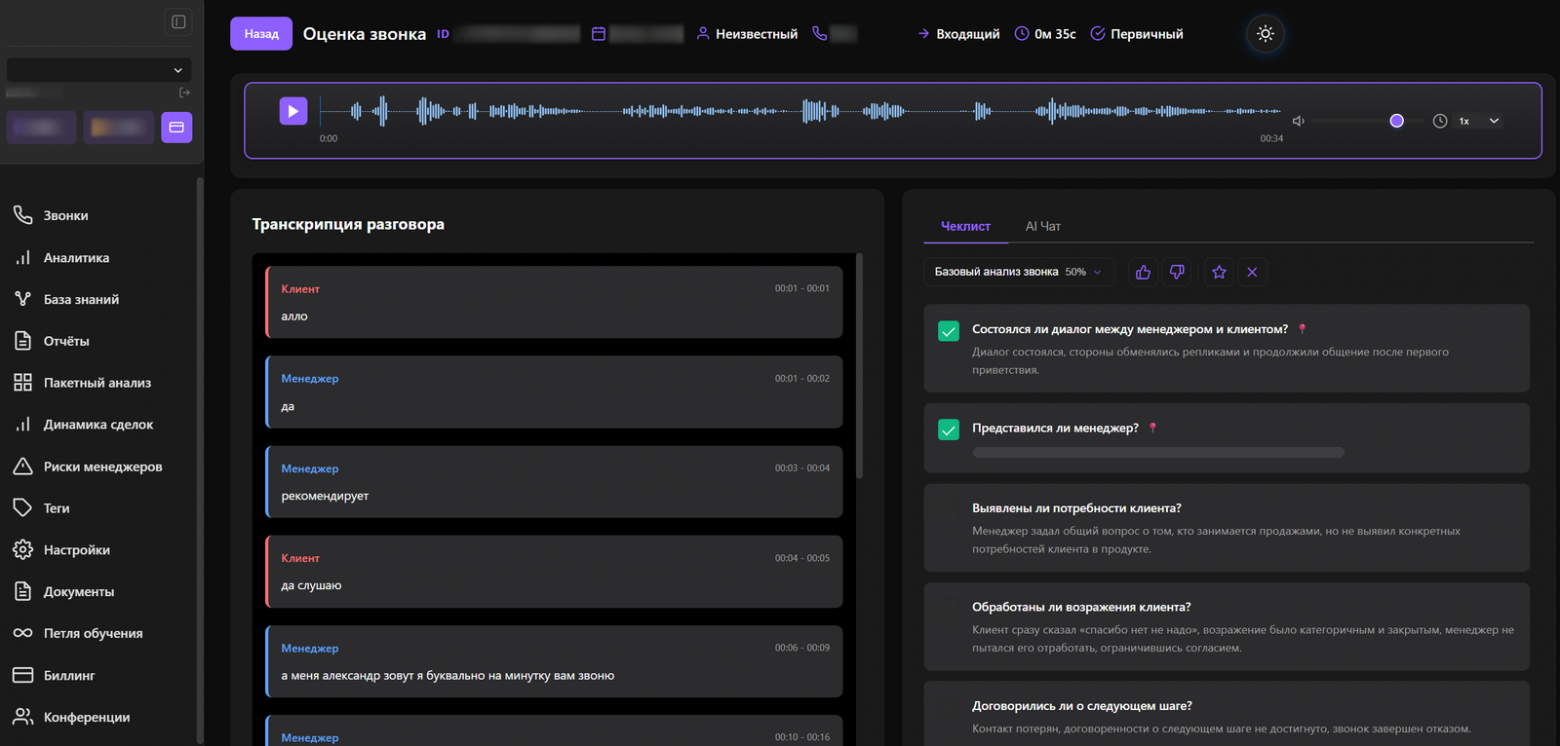Image resolution: width=1560 pixels, height=746 pixels.
Task: Mark the checklist with the star icon
Action: tap(1219, 272)
